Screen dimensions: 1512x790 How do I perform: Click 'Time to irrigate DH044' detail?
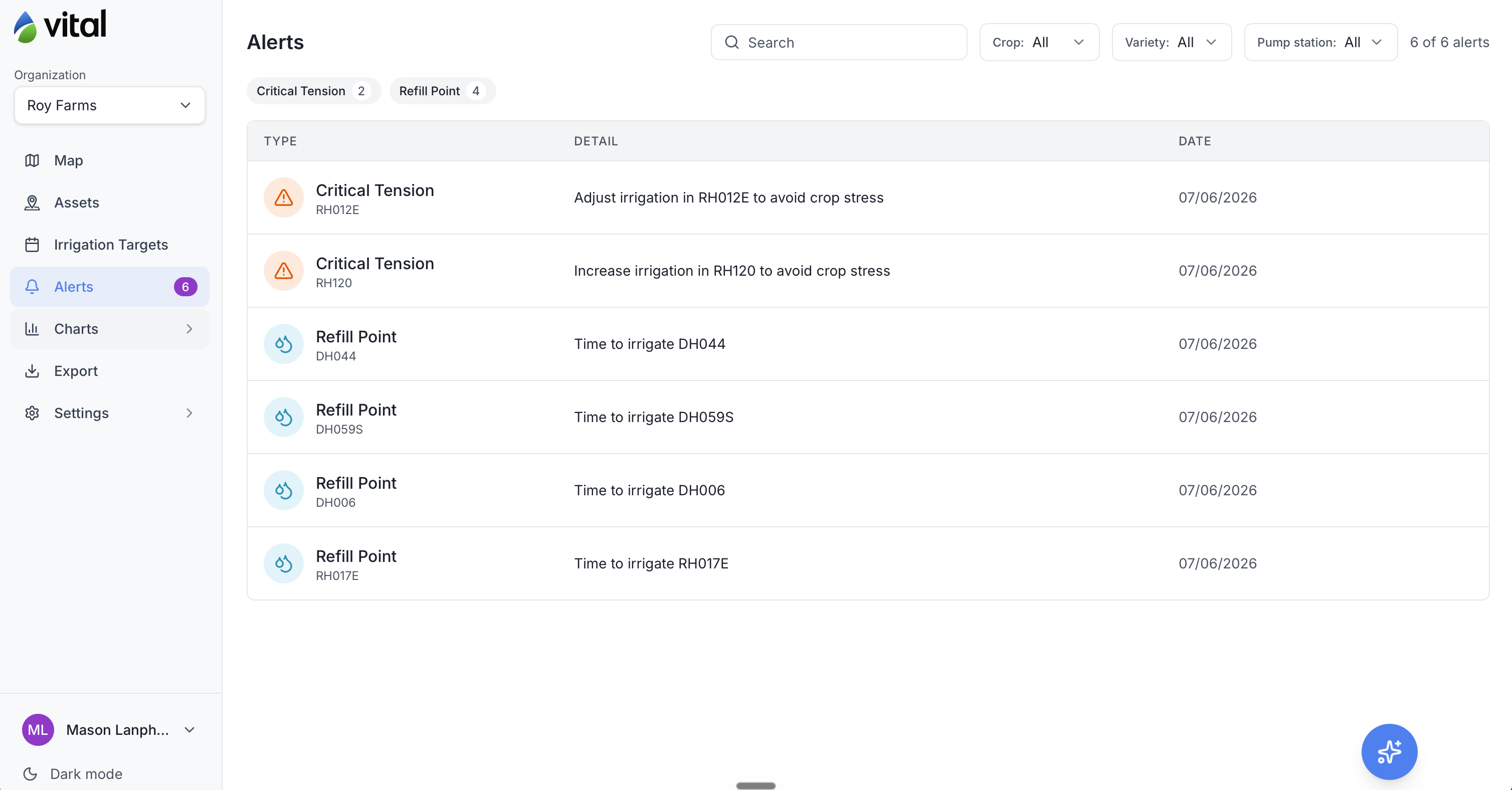click(x=649, y=344)
